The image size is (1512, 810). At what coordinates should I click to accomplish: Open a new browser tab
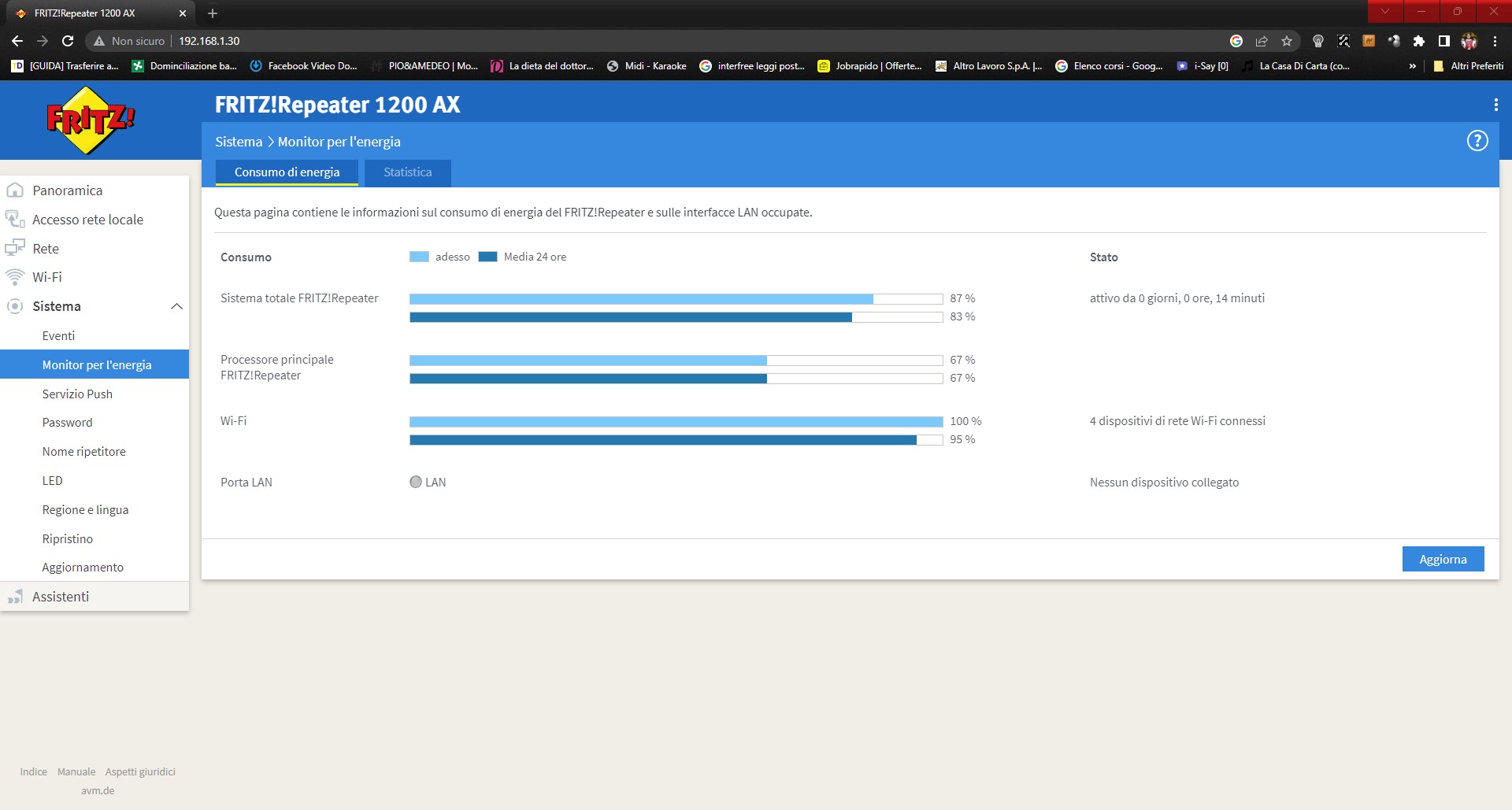pyautogui.click(x=213, y=13)
